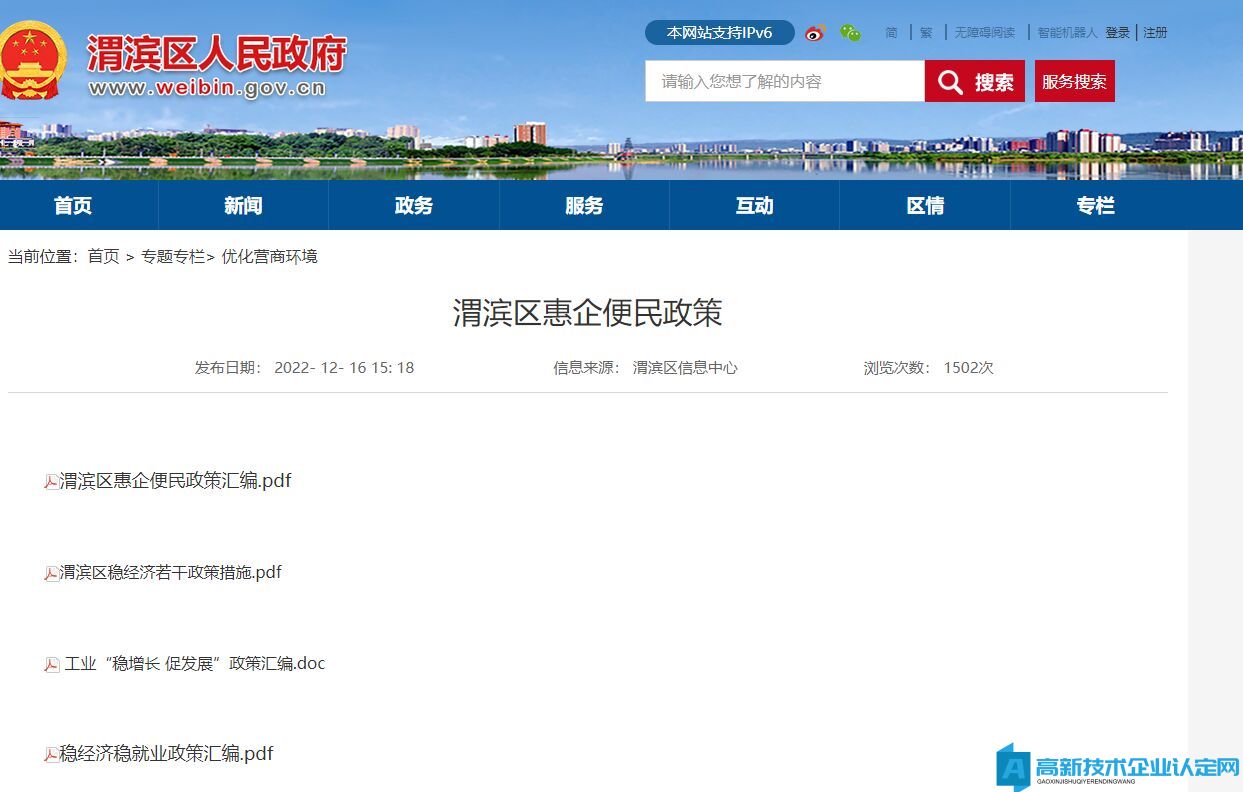Click the 高新技术企业认定网 watermark logo
The image size is (1243, 792).
[1118, 767]
